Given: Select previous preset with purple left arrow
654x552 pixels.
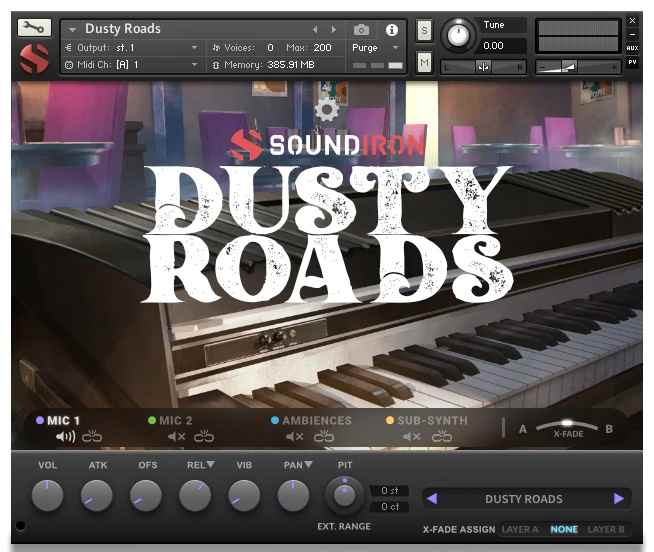Looking at the screenshot, I should pos(432,499).
